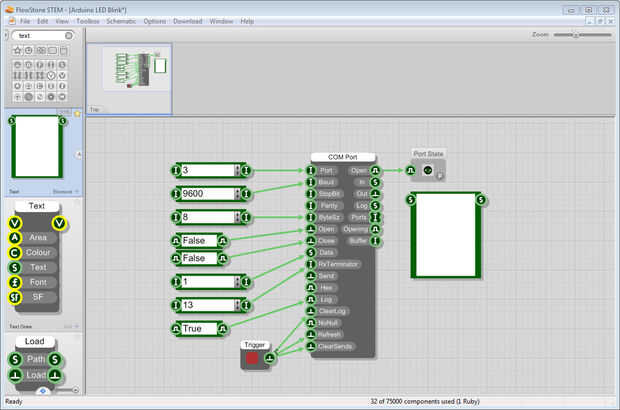Click the Load component's Path input connector
This screenshot has height=410, width=620.
[15, 359]
